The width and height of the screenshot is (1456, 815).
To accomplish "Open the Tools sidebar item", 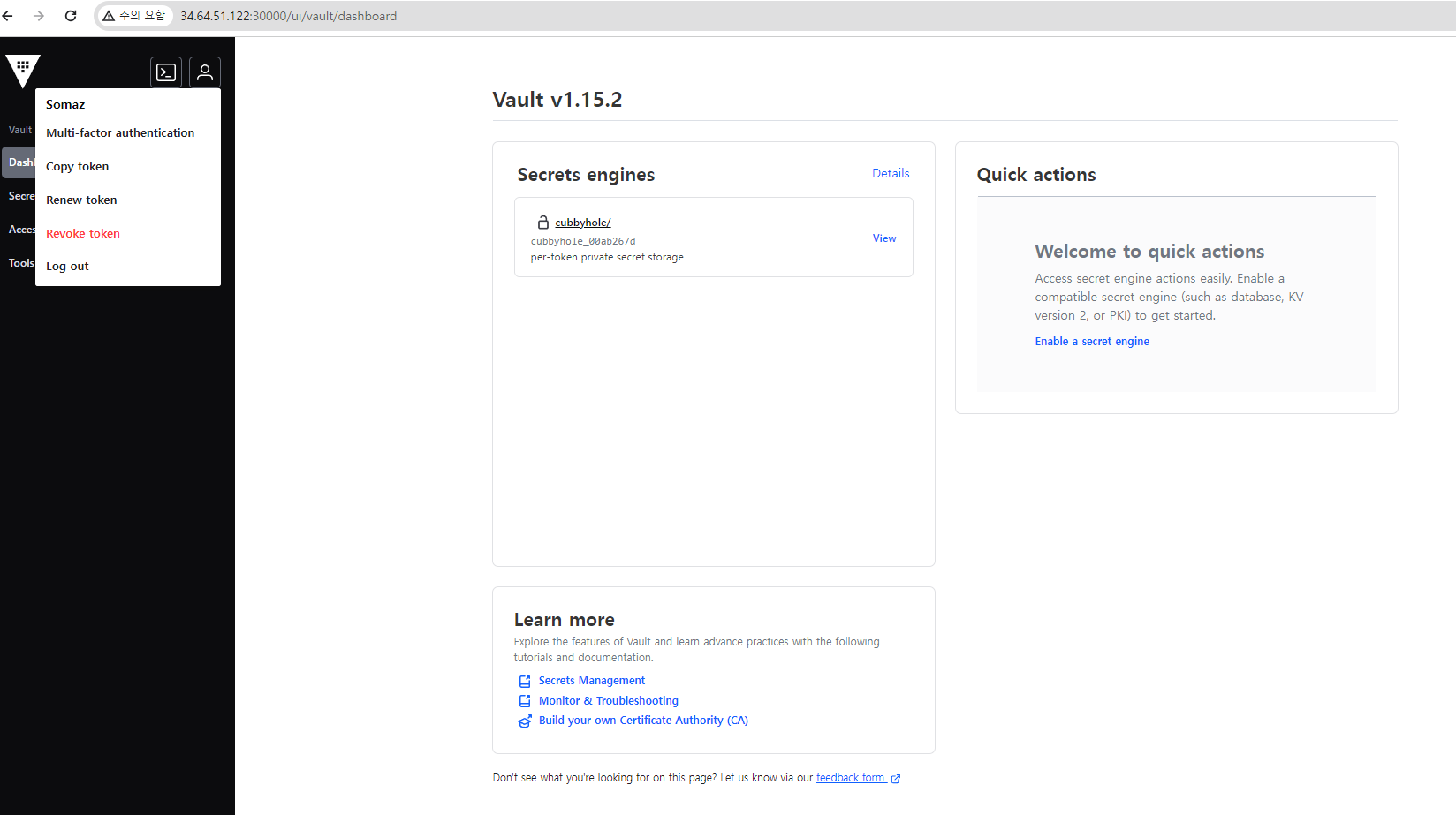I will tap(19, 263).
